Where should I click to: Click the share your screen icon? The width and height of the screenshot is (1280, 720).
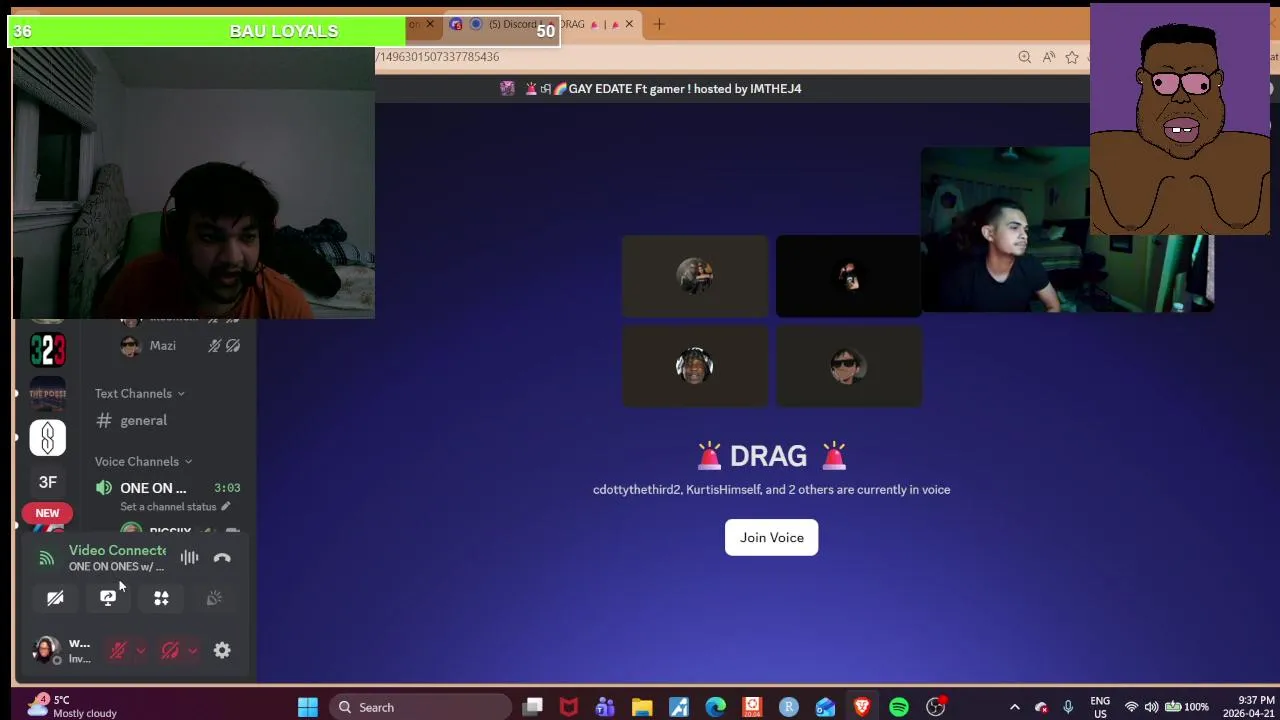(108, 598)
